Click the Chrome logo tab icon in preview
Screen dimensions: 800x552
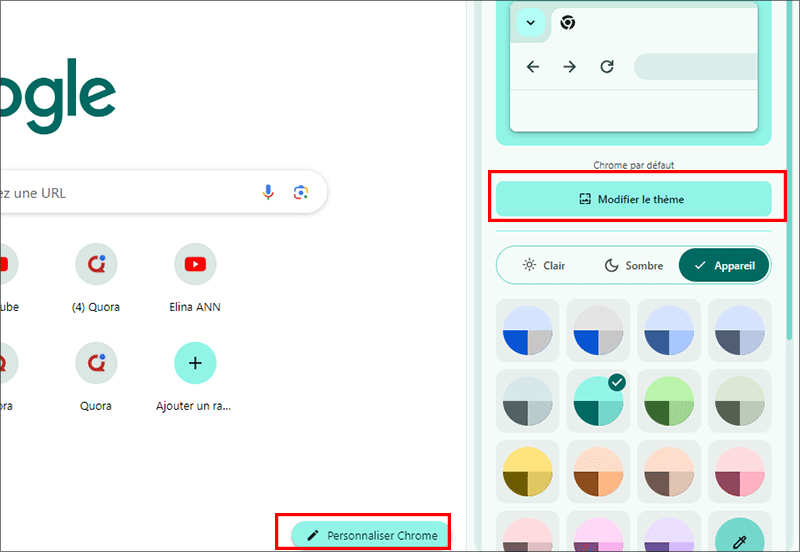(x=567, y=22)
